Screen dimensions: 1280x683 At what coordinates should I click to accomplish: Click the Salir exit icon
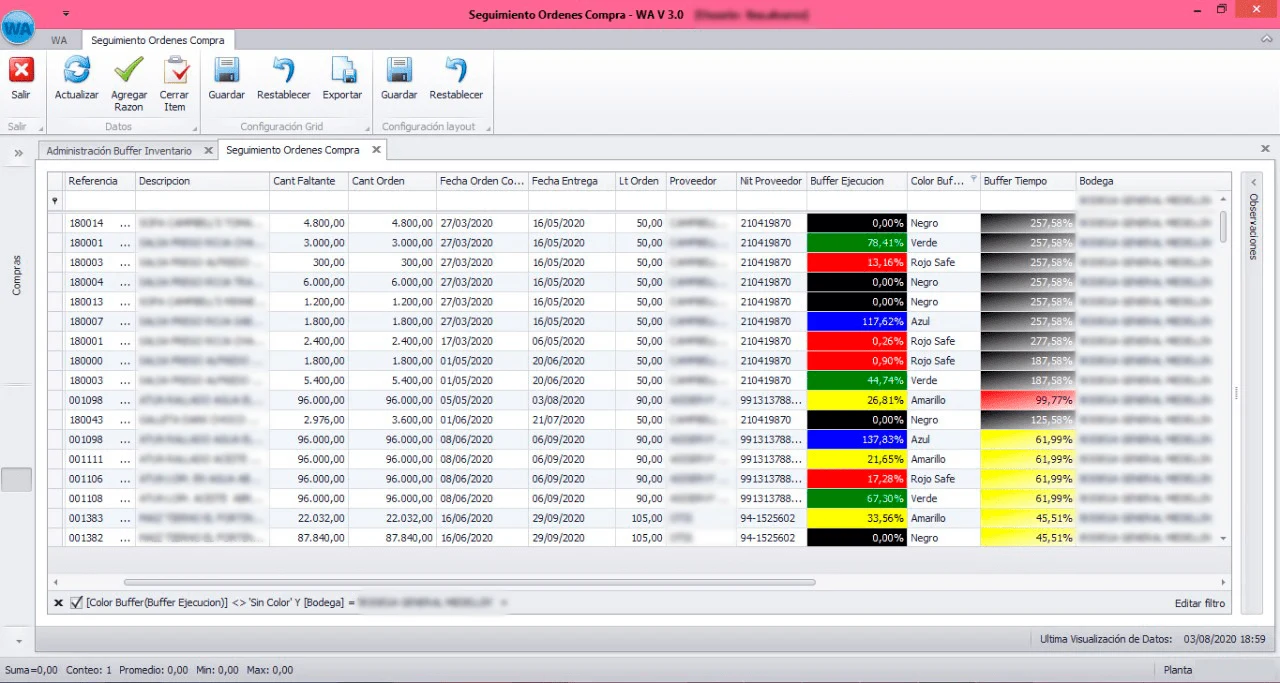tap(21, 71)
